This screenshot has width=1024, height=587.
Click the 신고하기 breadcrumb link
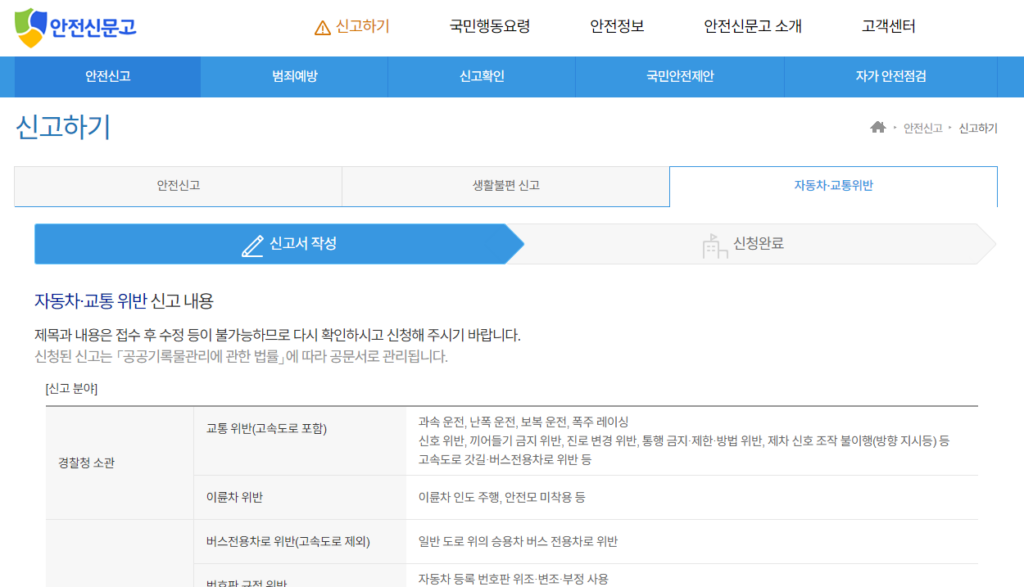[x=978, y=129]
